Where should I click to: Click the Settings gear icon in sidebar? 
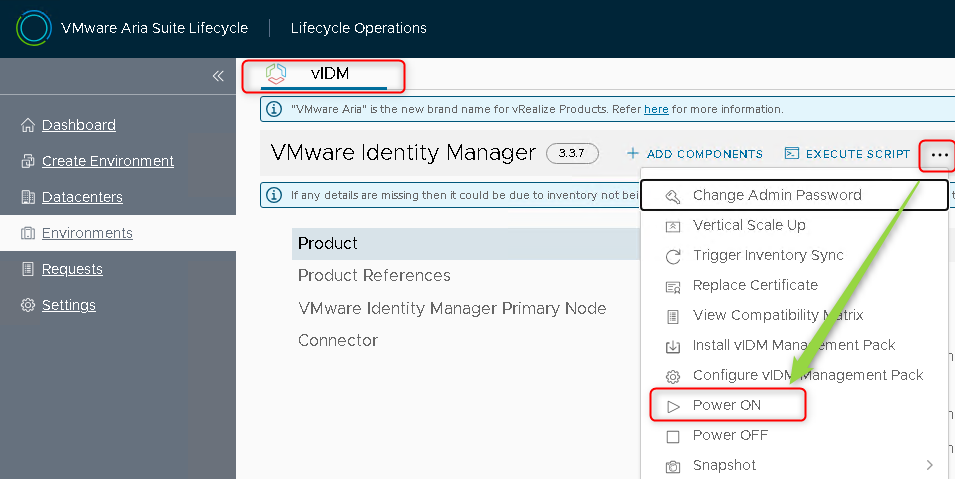28,305
